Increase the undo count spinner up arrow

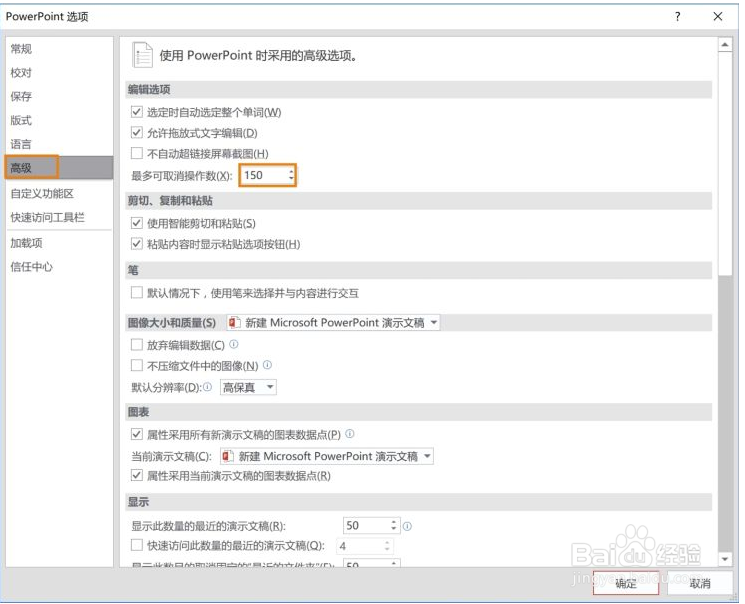coord(291,171)
